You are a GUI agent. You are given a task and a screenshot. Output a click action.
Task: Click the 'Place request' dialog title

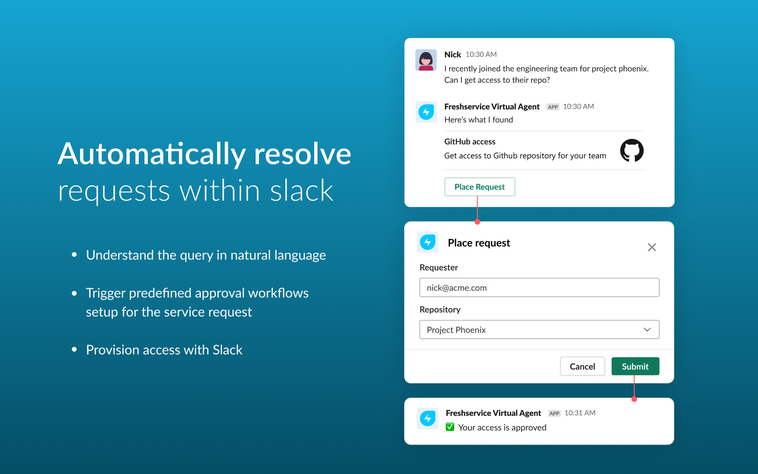point(479,243)
